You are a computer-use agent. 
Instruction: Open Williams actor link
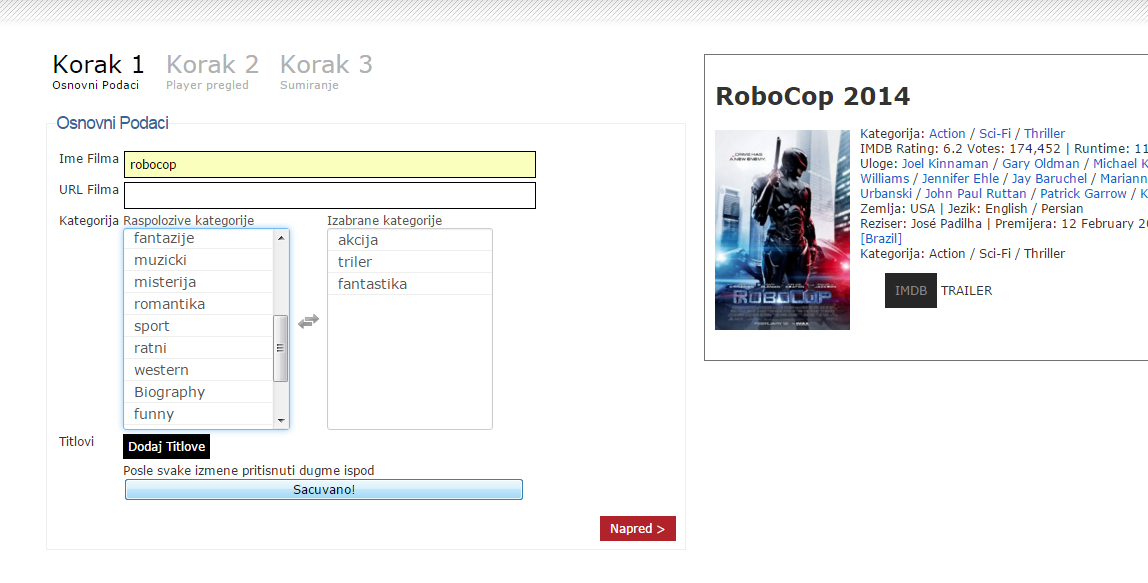click(x=884, y=179)
